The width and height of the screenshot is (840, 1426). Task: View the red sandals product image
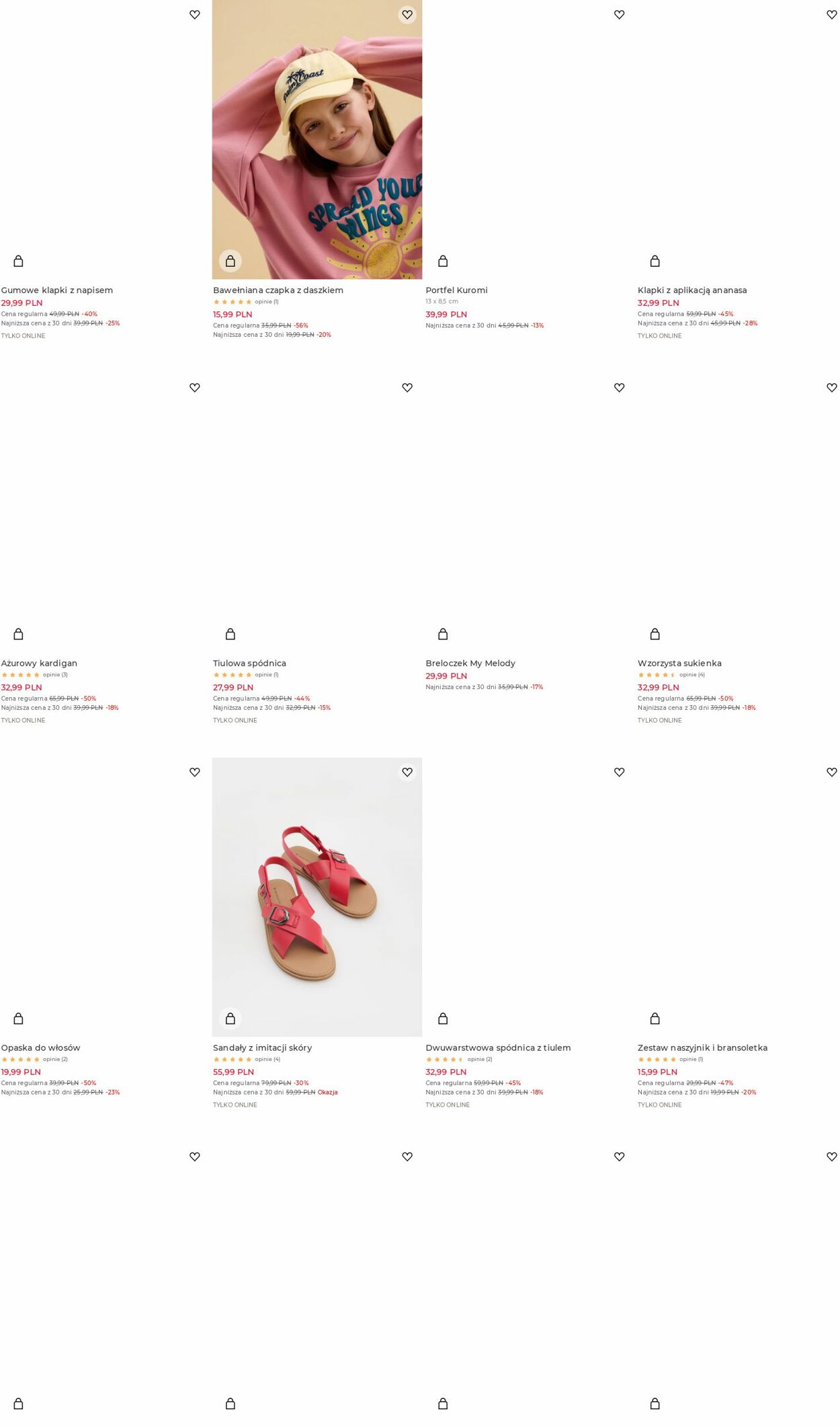coord(317,897)
